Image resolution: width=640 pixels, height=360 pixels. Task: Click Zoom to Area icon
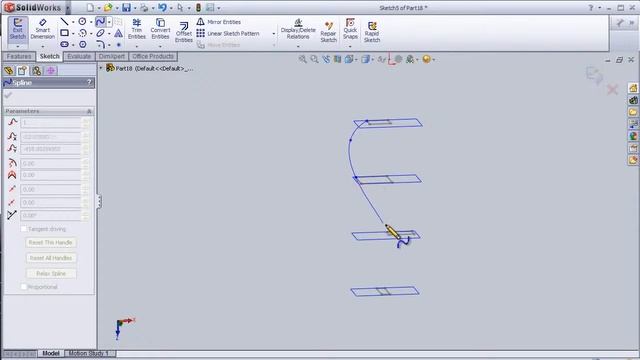314,60
